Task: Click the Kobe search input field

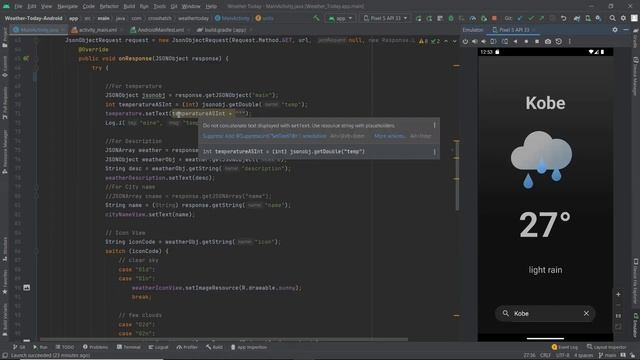Action: [545, 313]
